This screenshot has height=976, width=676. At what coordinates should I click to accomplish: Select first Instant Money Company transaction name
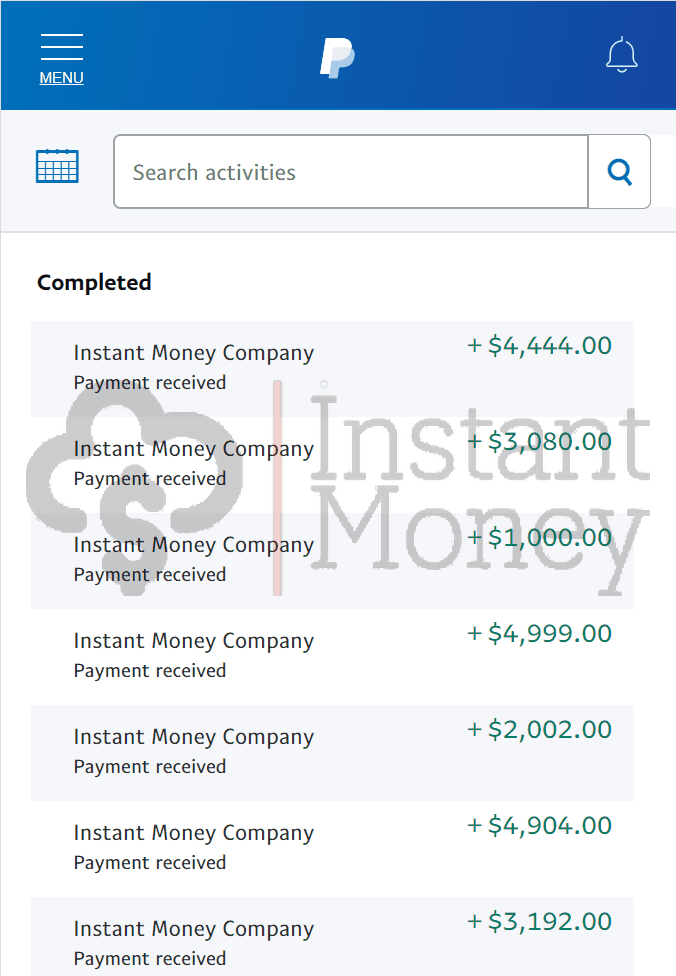[x=194, y=353]
